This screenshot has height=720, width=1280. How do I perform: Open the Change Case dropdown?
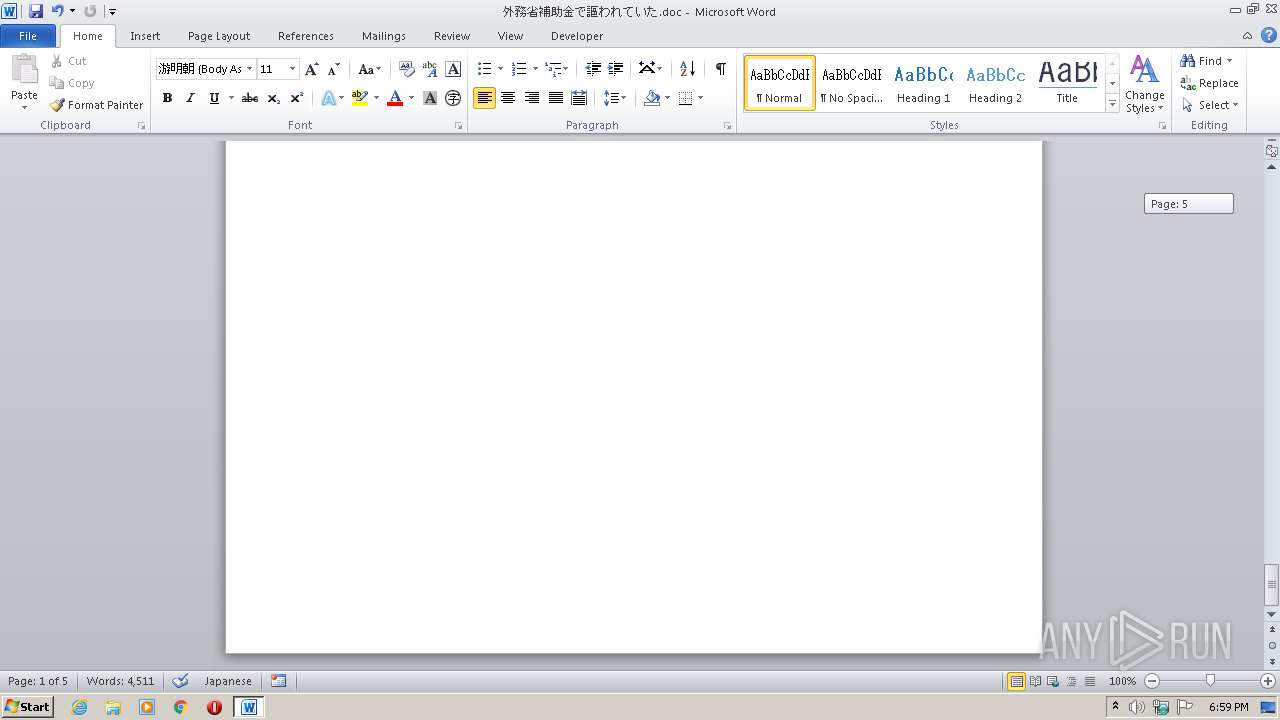tap(370, 69)
